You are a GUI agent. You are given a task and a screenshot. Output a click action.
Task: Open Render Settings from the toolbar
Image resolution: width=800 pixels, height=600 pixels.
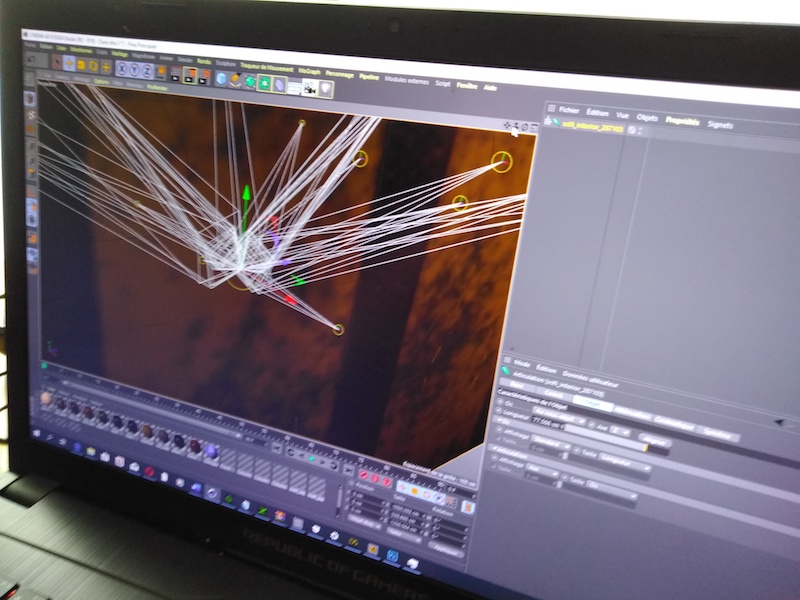[204, 77]
